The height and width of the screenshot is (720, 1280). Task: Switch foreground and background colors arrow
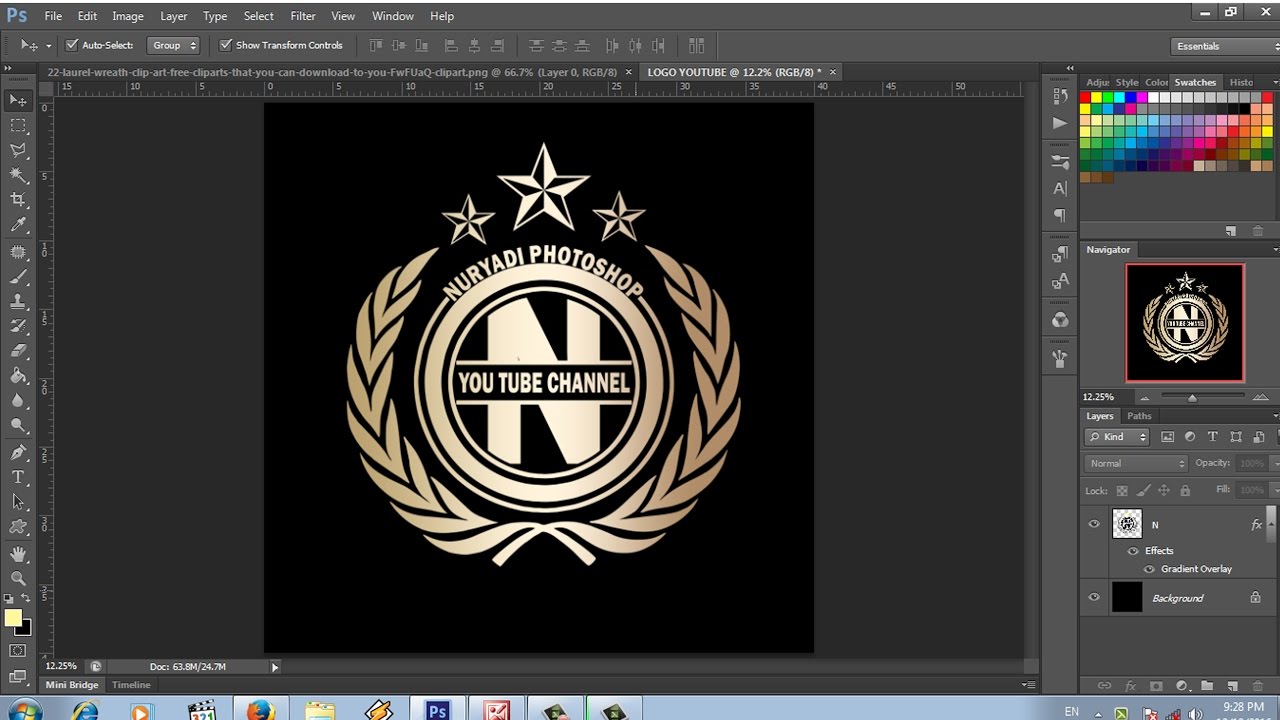pos(26,599)
